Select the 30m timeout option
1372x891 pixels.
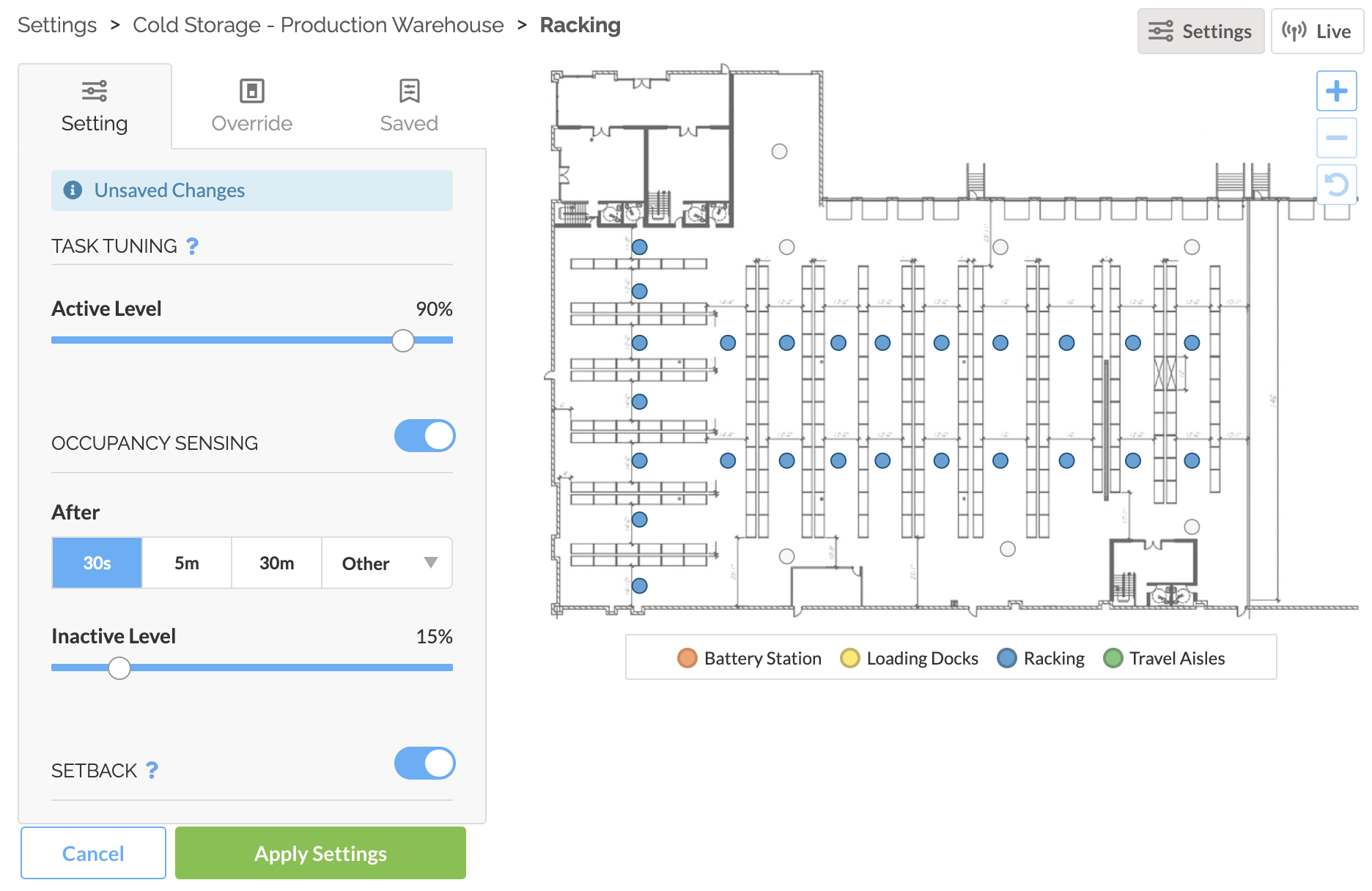click(x=276, y=563)
